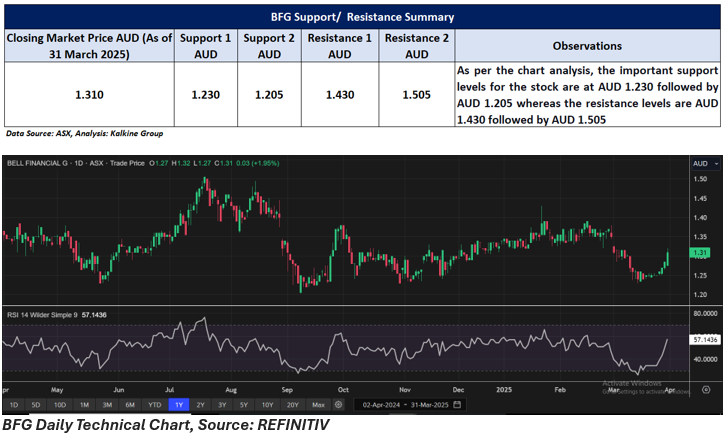Click the 57.1436 RSI value label on axis
This screenshot has width=723, height=438.
(705, 339)
